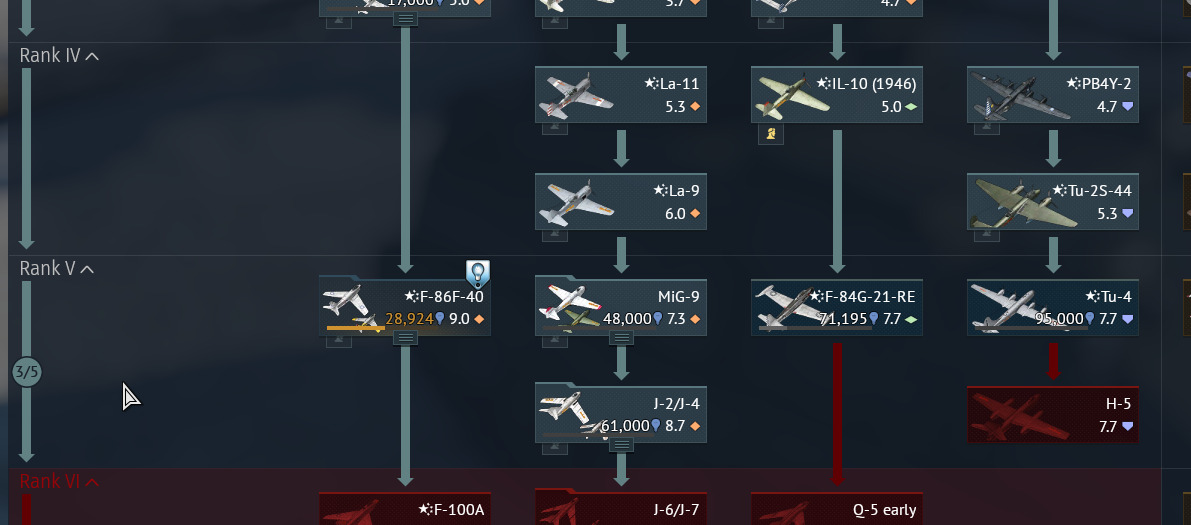The image size is (1191, 525).
Task: Select the locked F-100A card
Action: (405, 508)
